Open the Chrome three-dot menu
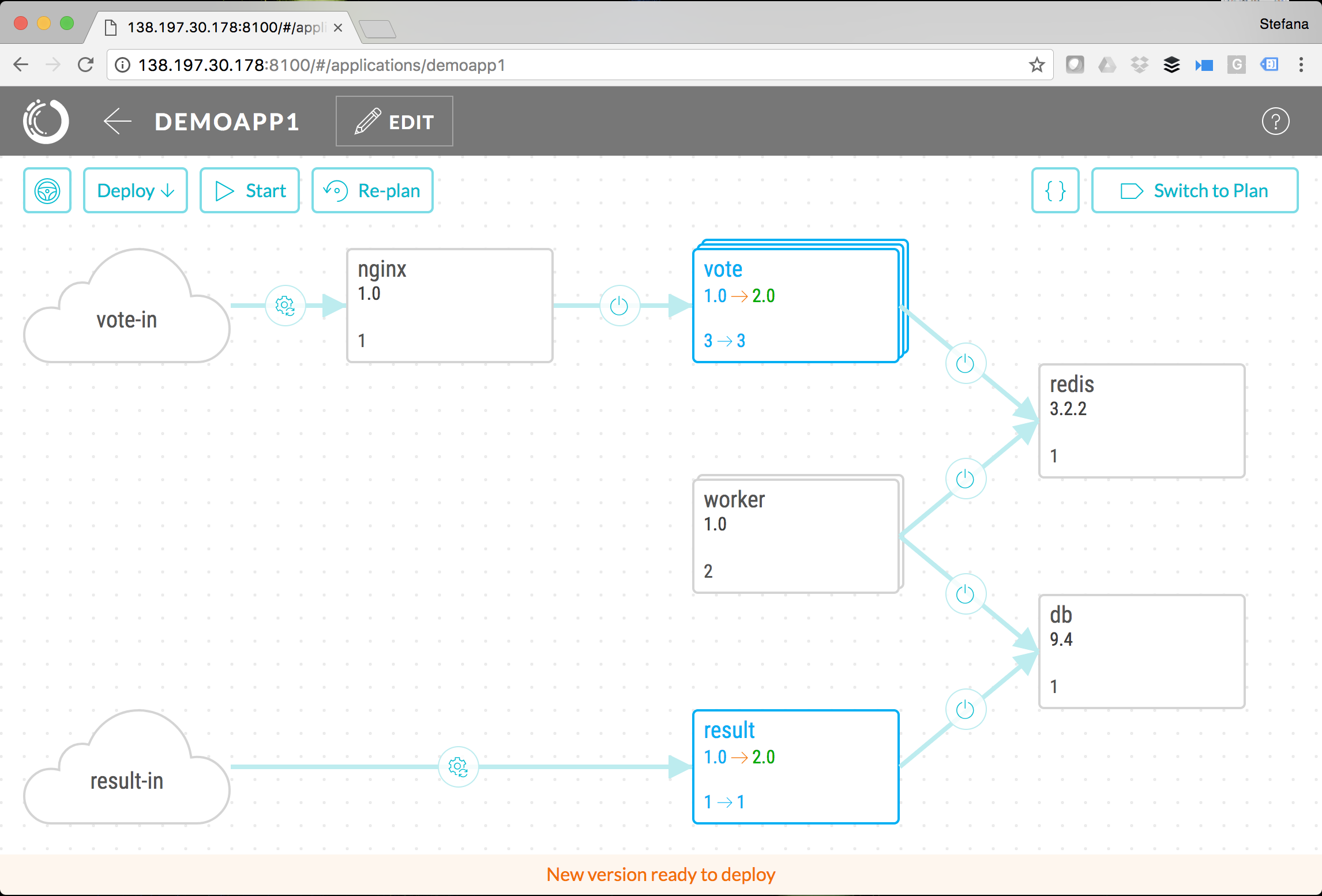The height and width of the screenshot is (896, 1322). coord(1301,65)
